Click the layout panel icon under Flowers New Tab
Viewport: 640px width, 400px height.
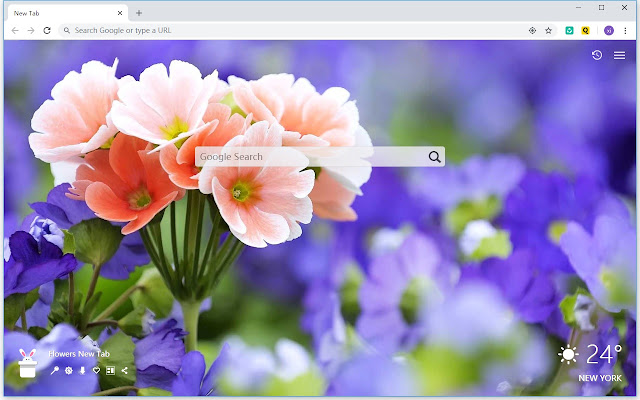pos(110,371)
